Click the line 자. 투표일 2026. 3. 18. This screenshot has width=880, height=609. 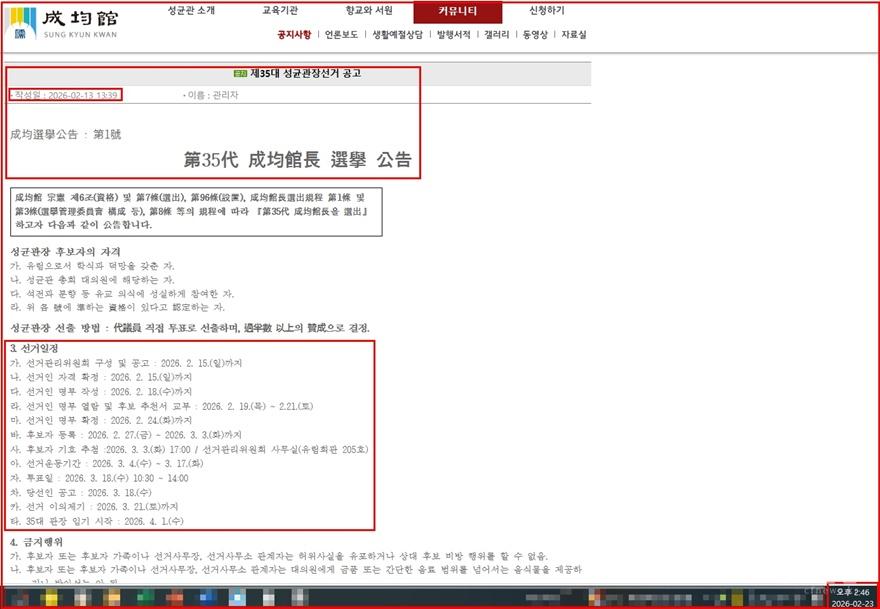99,478
